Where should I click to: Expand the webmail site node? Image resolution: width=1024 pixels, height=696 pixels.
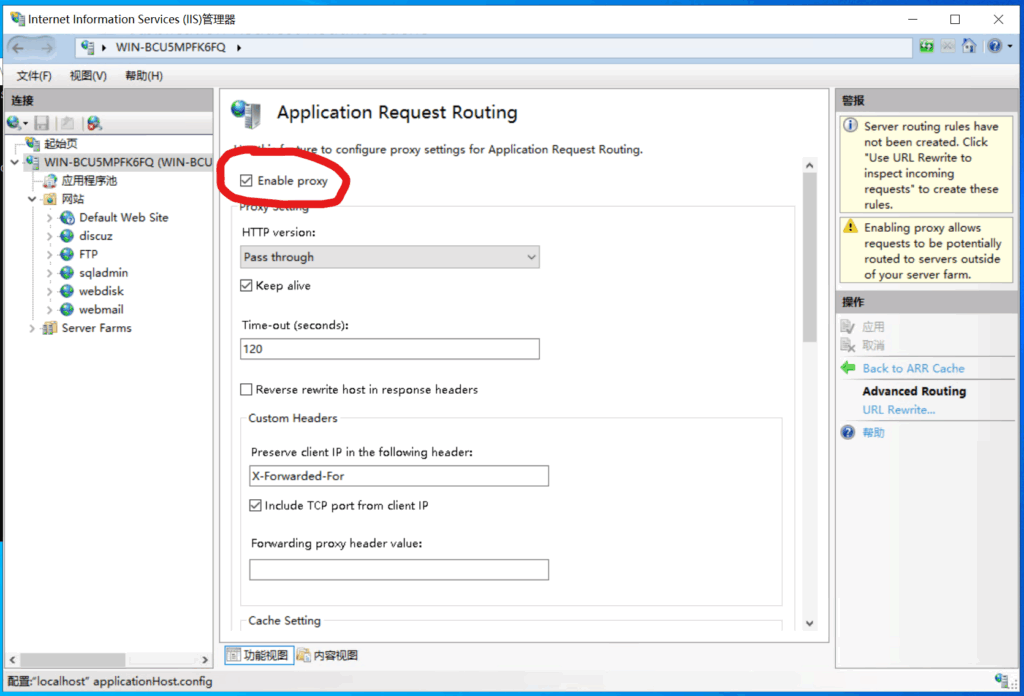50,309
